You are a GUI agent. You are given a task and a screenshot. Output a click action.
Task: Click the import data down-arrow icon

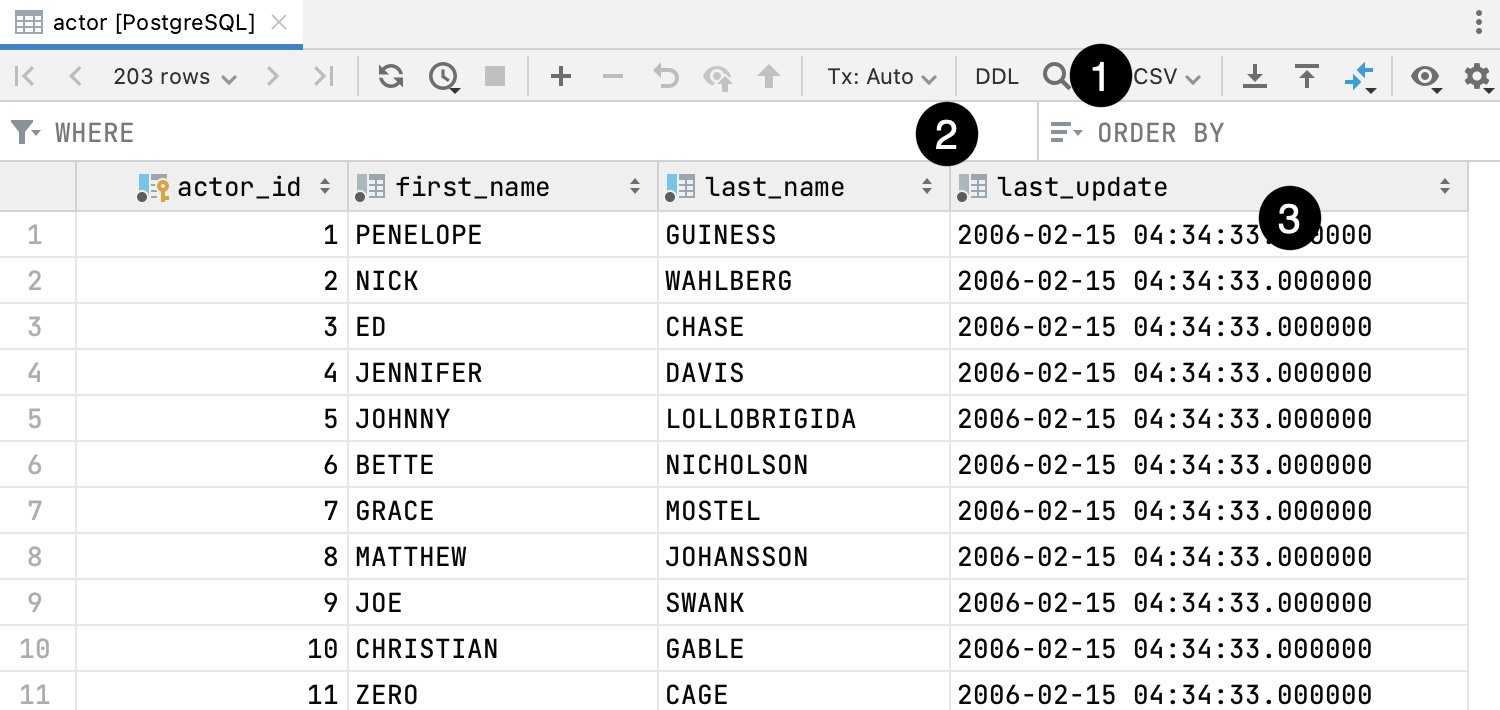click(x=1306, y=75)
